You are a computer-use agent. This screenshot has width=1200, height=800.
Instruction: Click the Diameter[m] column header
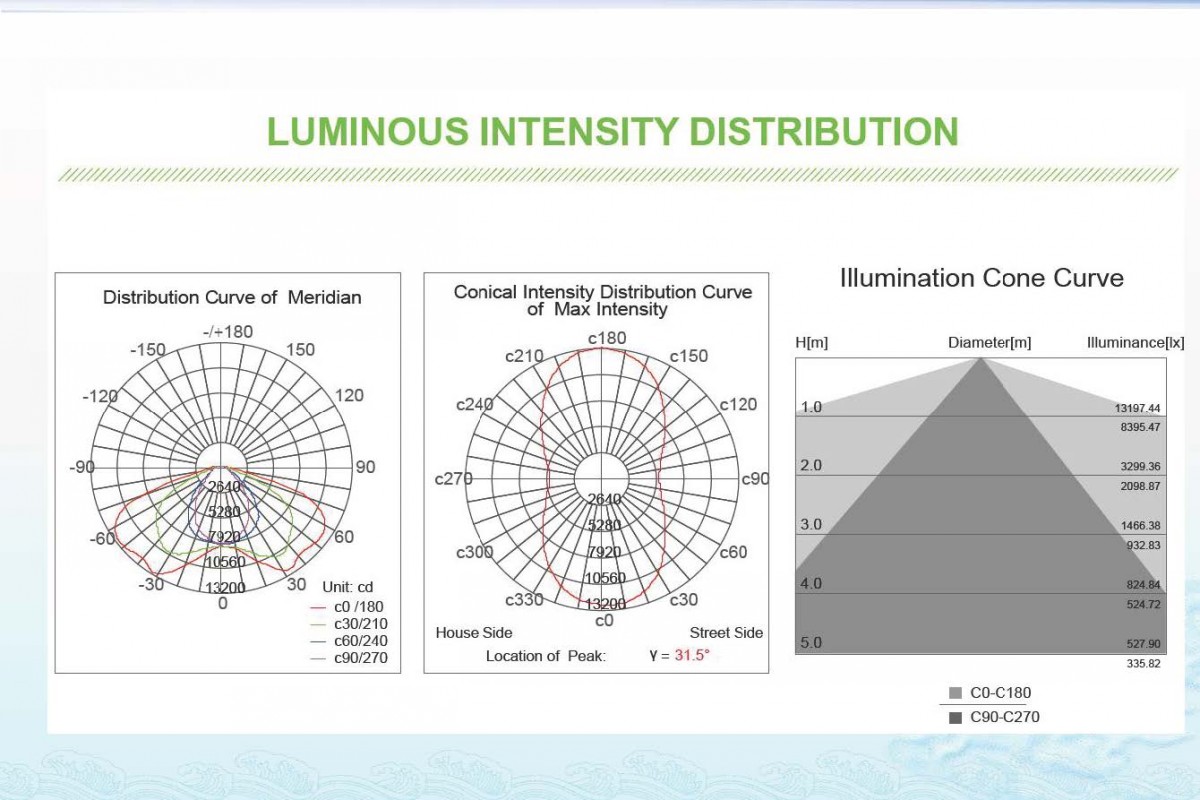[990, 343]
